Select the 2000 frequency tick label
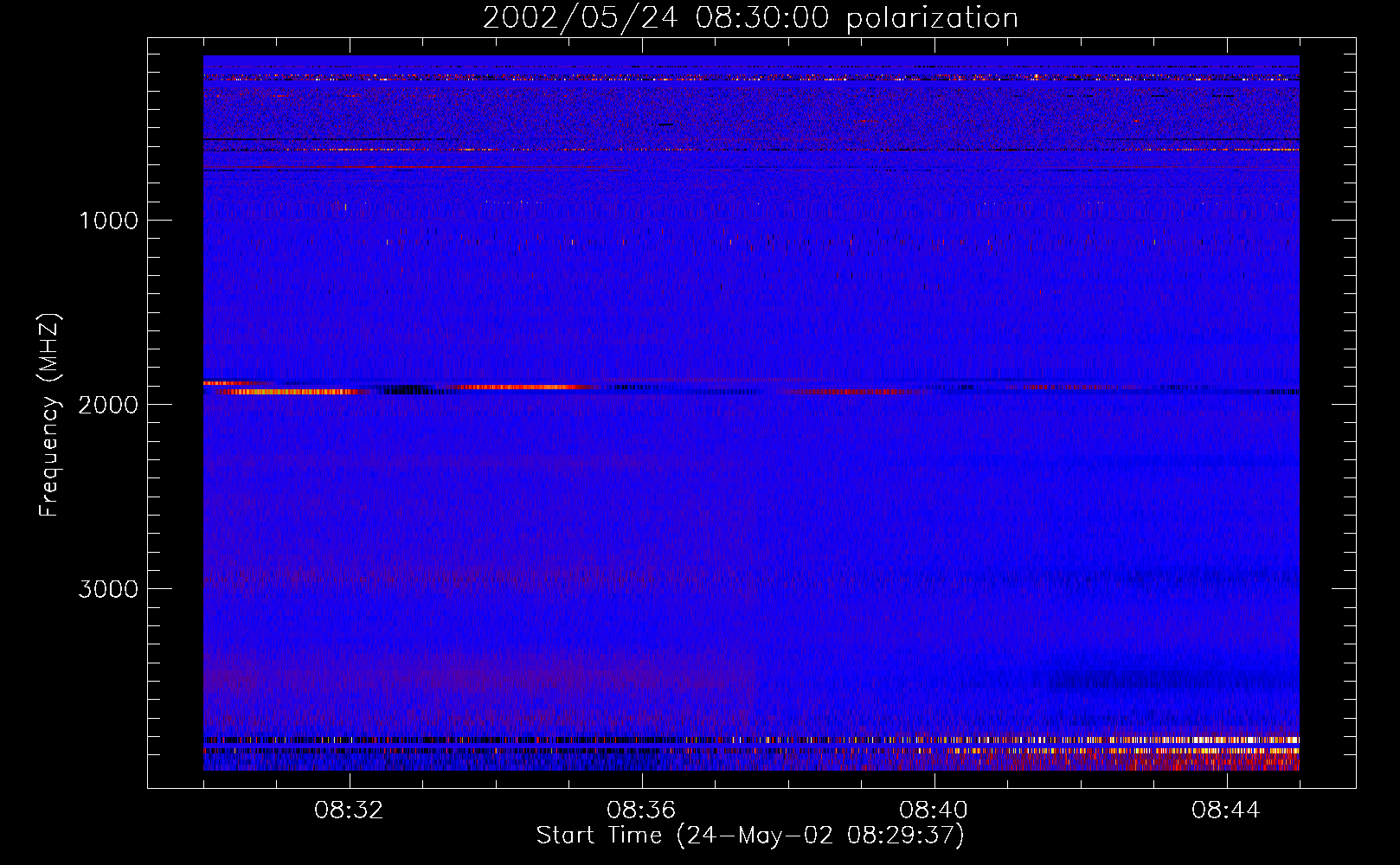This screenshot has height=865, width=1400. 108,405
